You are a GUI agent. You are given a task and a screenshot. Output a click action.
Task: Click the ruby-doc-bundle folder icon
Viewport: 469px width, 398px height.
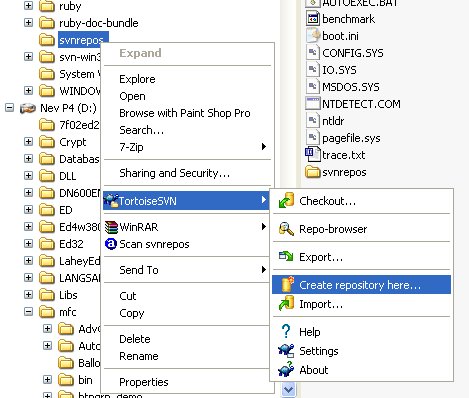tap(47, 23)
